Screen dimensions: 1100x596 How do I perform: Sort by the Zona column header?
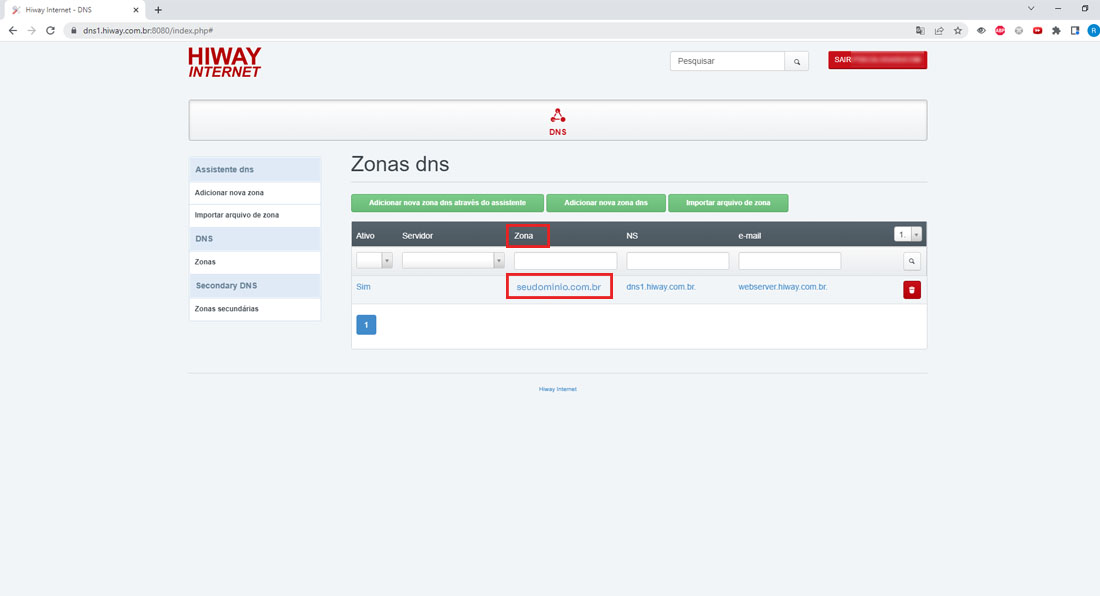click(524, 236)
